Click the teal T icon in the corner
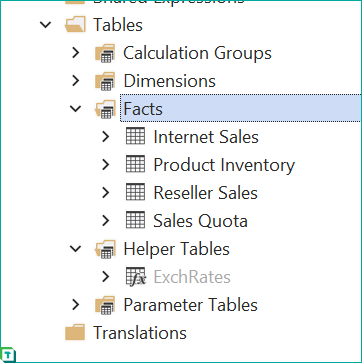Screen dimensions: 362x363 (x=8, y=354)
